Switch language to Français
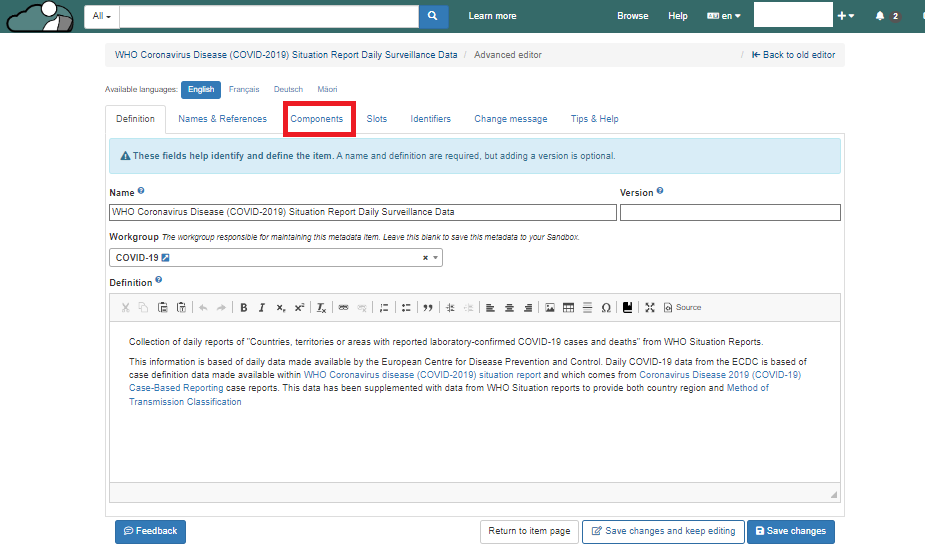The image size is (925, 551). point(244,89)
